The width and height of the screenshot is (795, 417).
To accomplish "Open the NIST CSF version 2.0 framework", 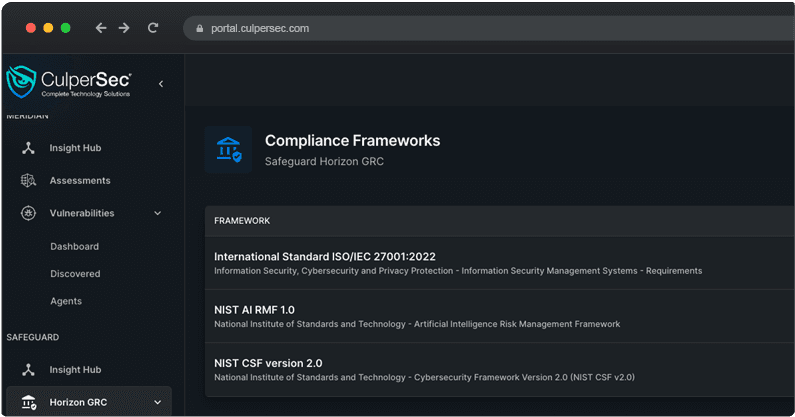I will click(x=268, y=363).
